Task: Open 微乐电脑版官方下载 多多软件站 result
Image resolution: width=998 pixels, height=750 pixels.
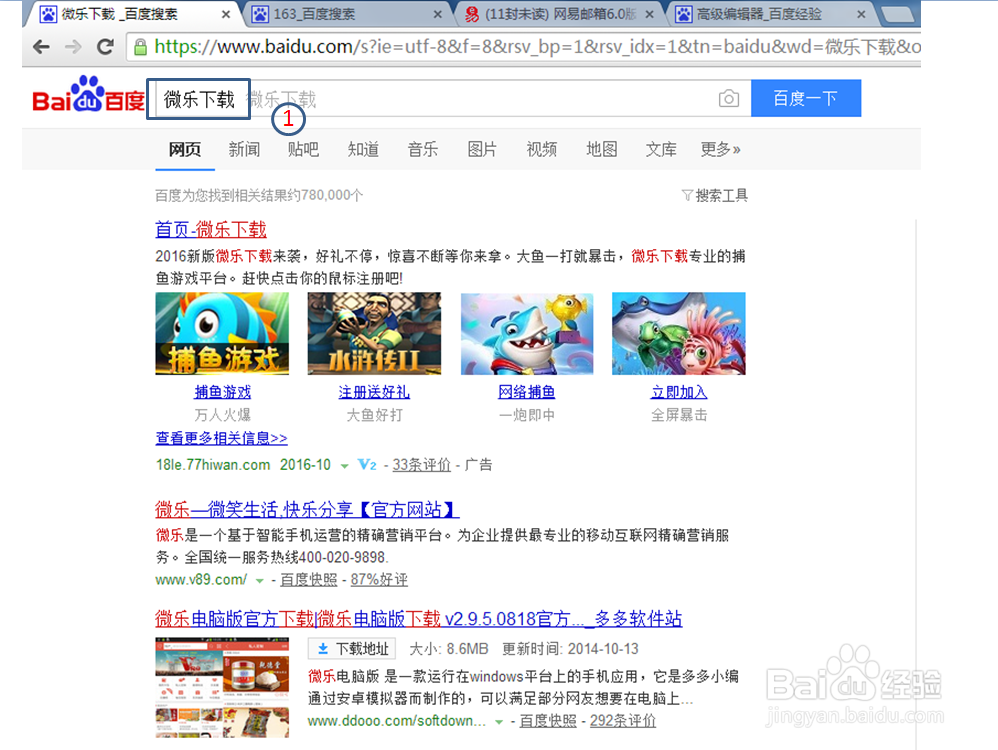Action: 419,618
